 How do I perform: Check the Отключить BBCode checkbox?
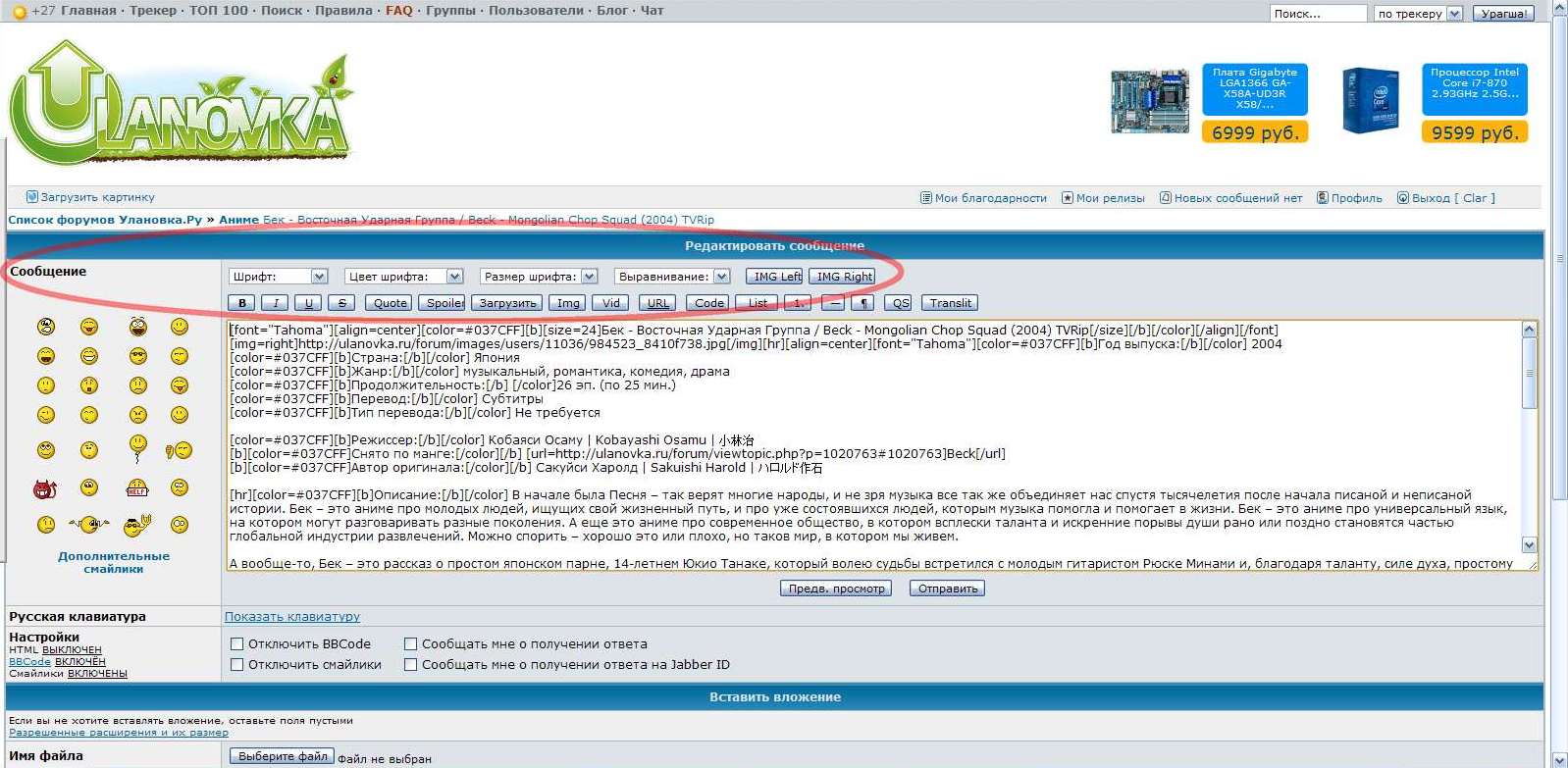pyautogui.click(x=236, y=644)
